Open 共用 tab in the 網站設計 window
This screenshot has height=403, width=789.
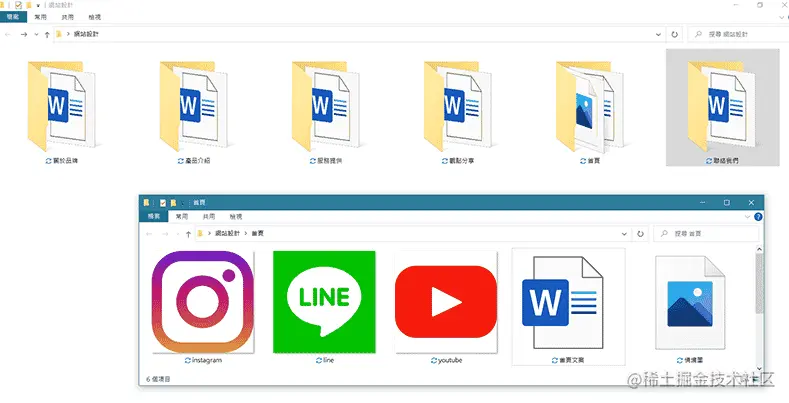click(x=67, y=17)
